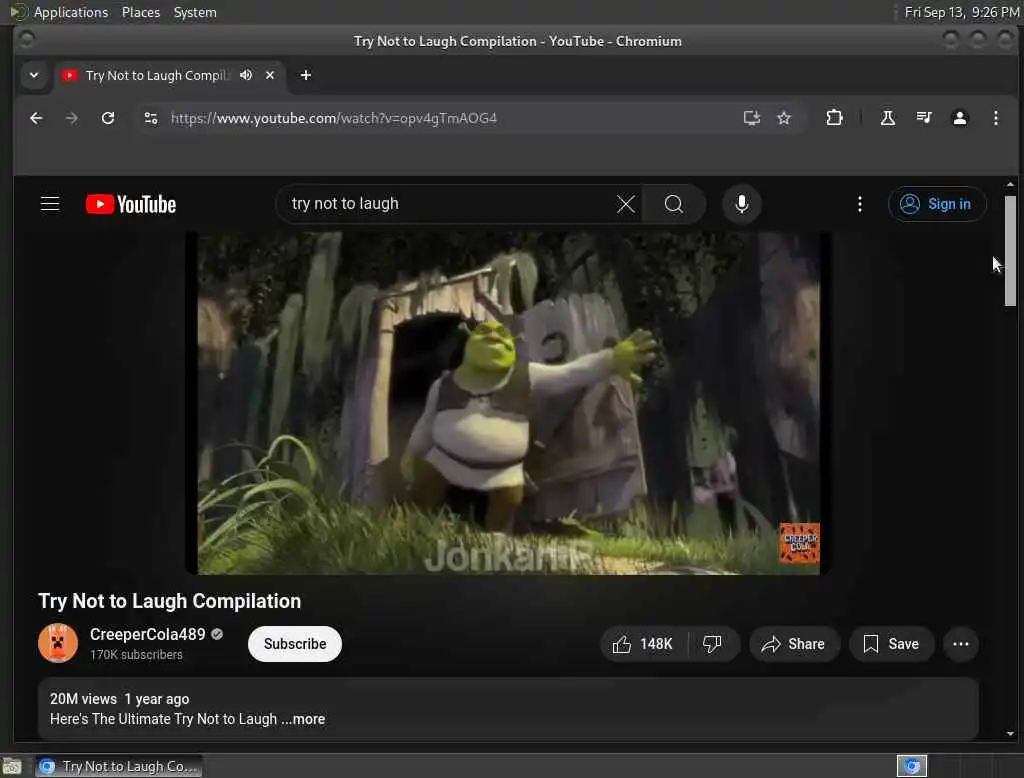Click scrollbar up arrow
The width and height of the screenshot is (1024, 778).
click(x=1010, y=184)
